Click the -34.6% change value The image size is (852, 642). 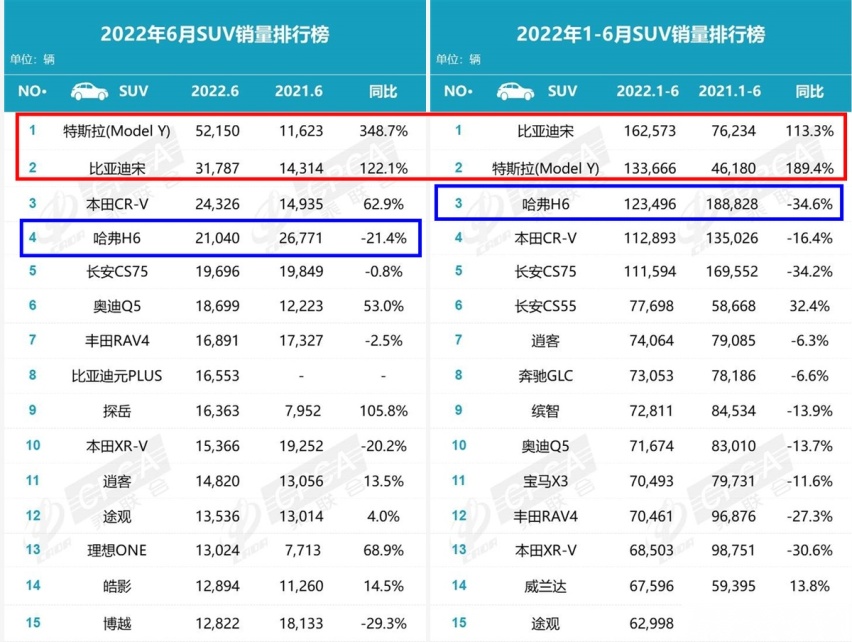810,204
